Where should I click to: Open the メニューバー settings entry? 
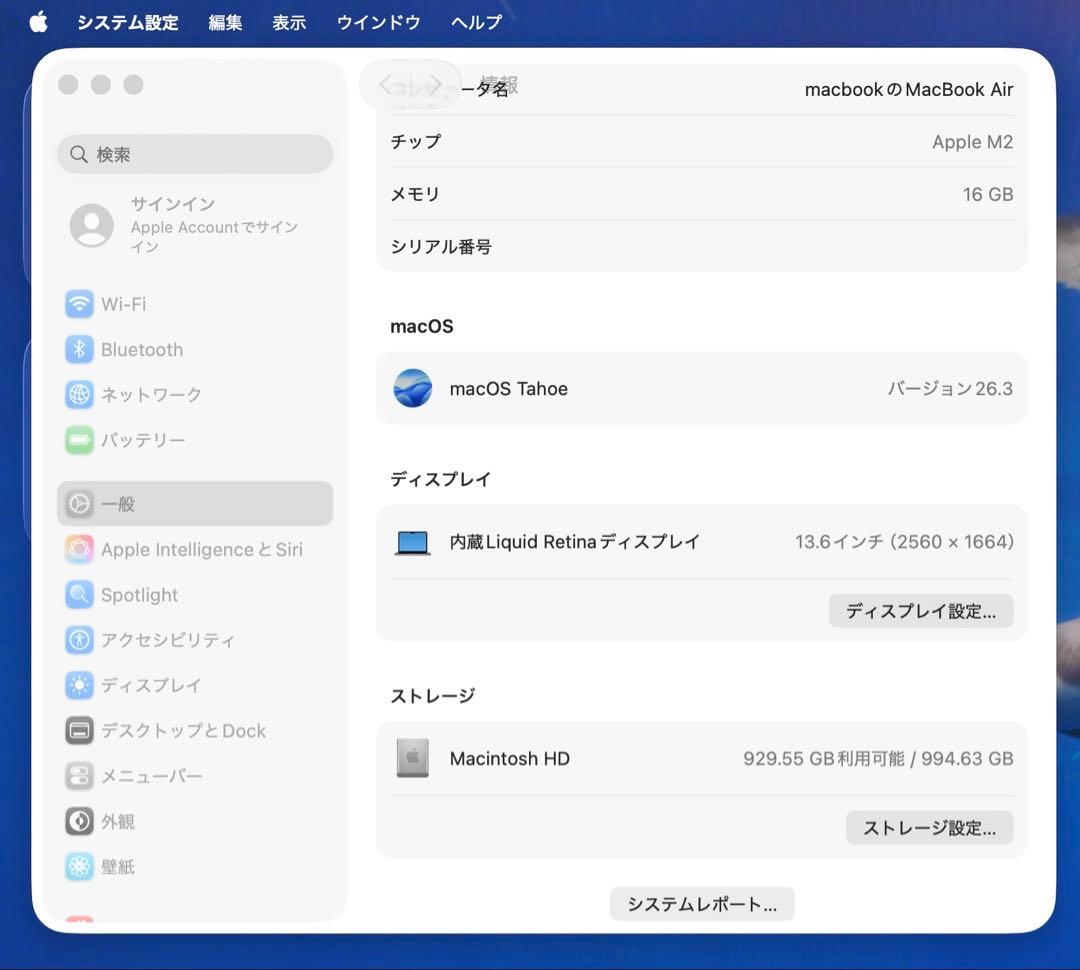pos(80,776)
